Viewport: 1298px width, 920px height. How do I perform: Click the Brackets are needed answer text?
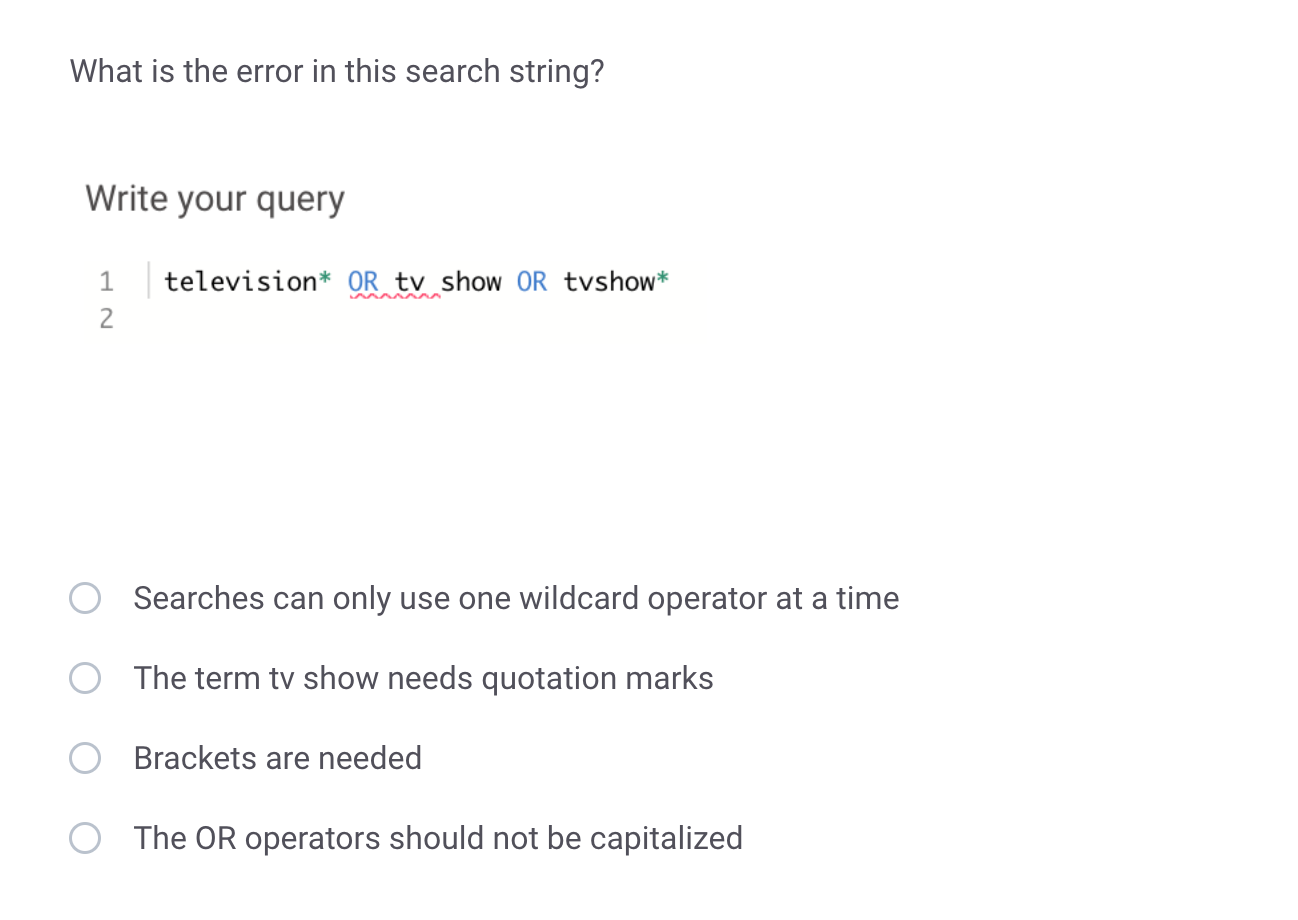pos(277,758)
